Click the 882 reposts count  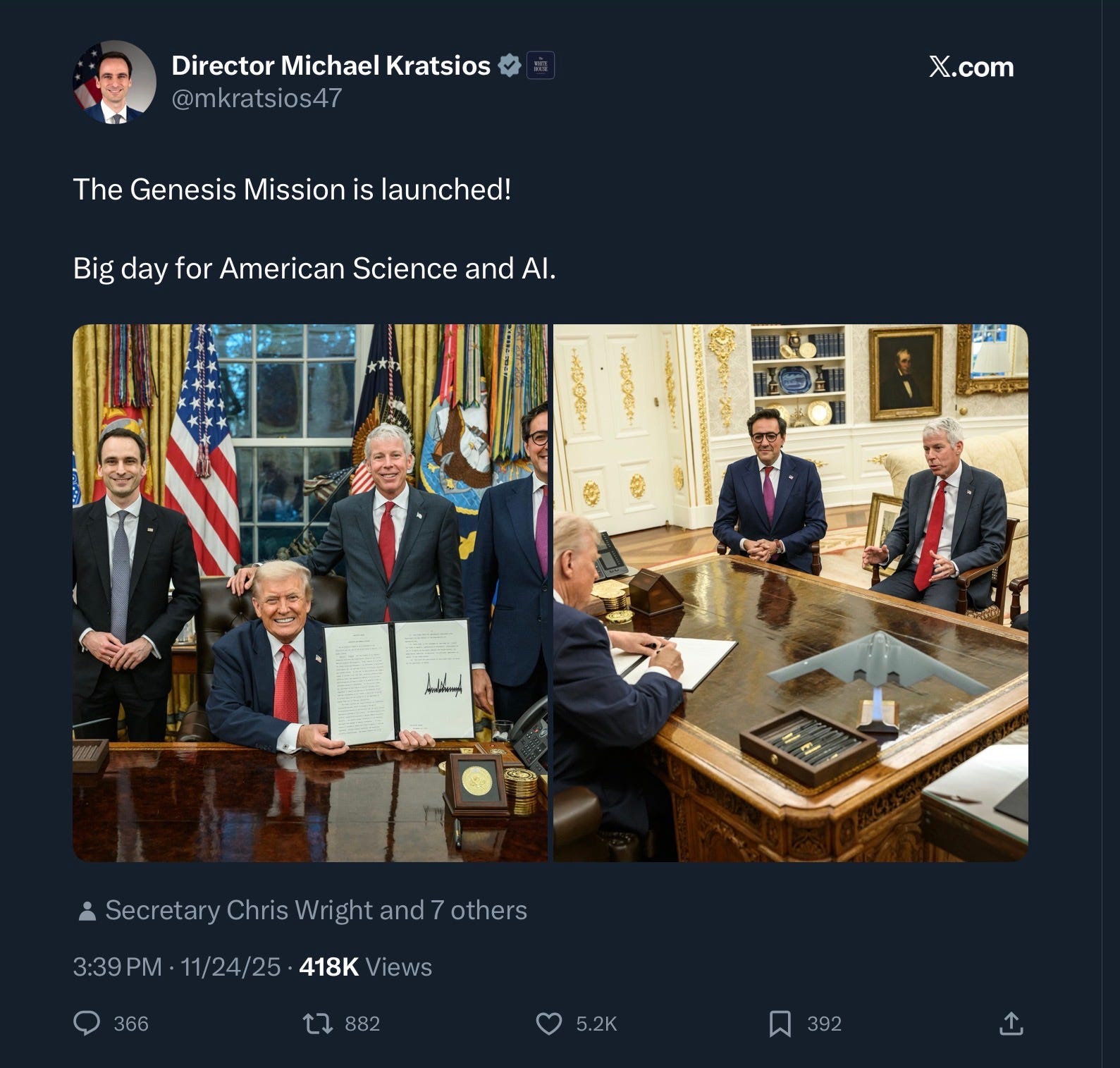362,1024
